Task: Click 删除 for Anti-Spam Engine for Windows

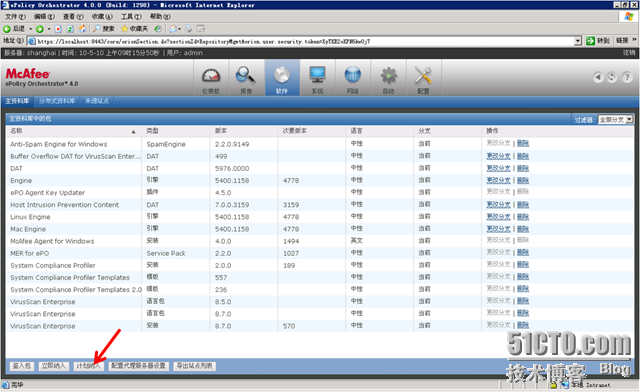Action: [522, 143]
